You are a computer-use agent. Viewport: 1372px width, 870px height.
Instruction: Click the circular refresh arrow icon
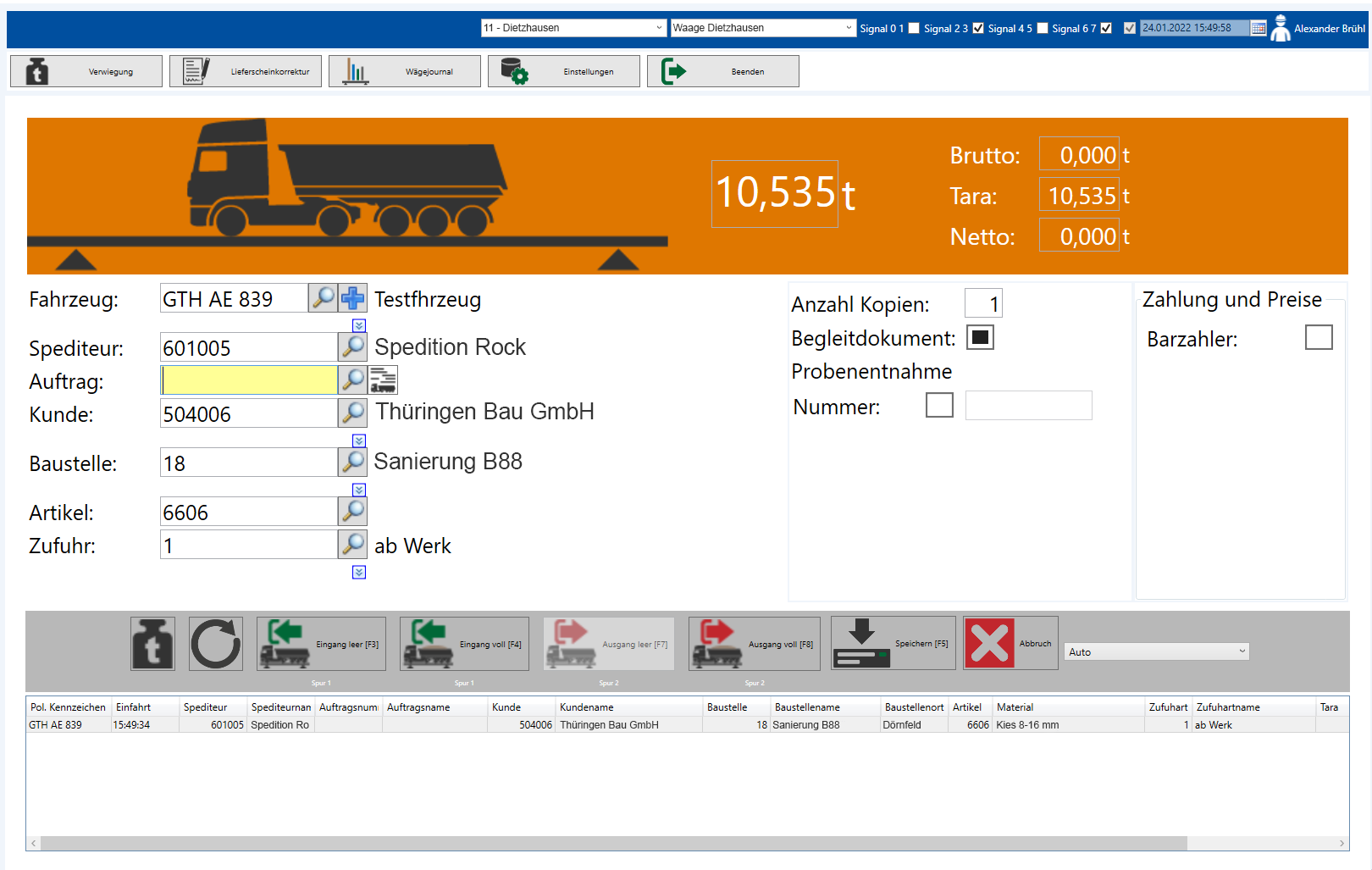[216, 644]
